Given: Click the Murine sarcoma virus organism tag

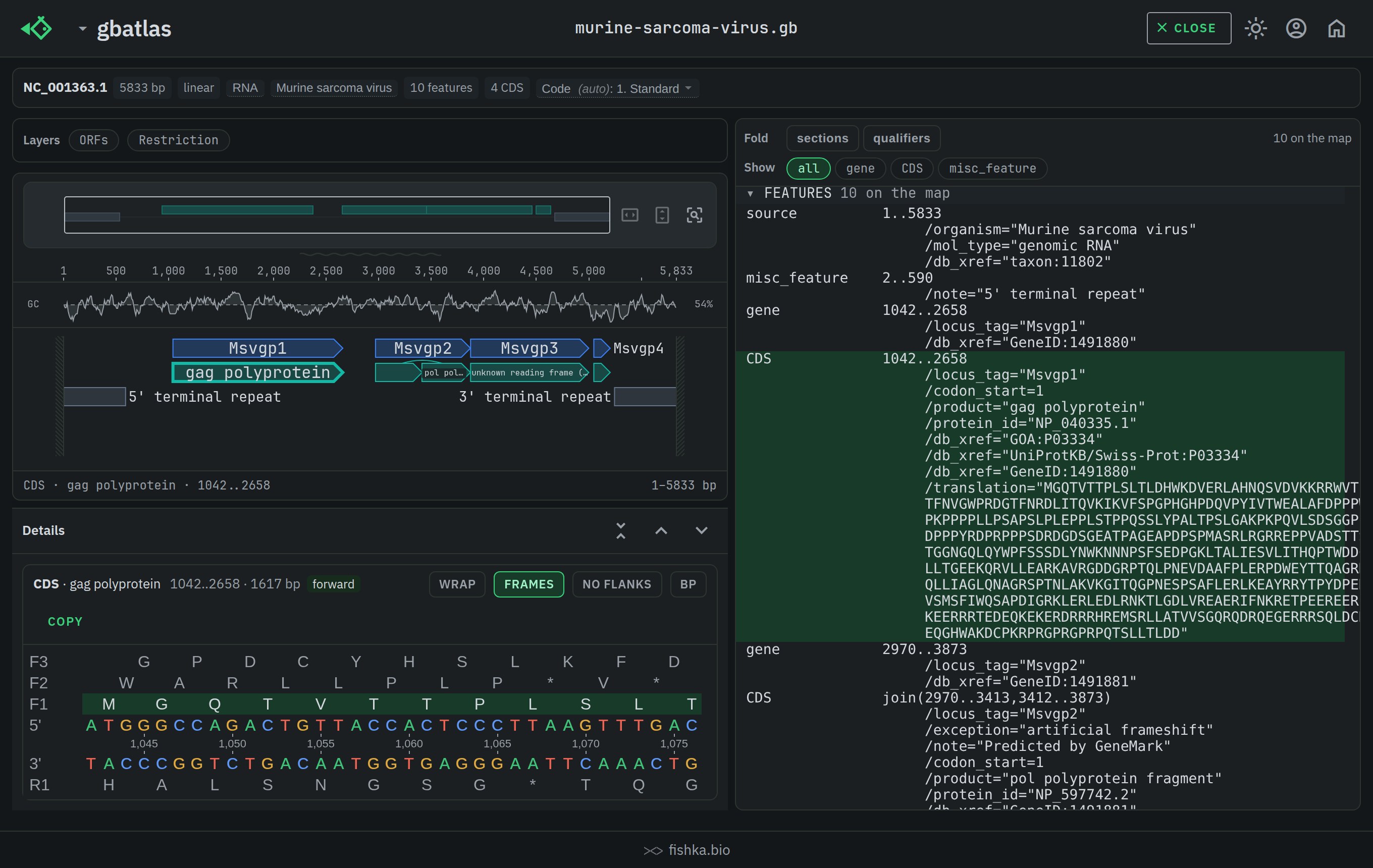Looking at the screenshot, I should coord(334,88).
